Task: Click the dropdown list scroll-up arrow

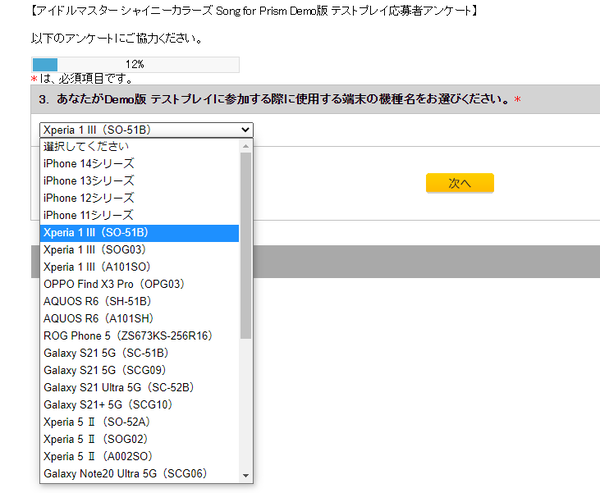Action: click(x=246, y=146)
